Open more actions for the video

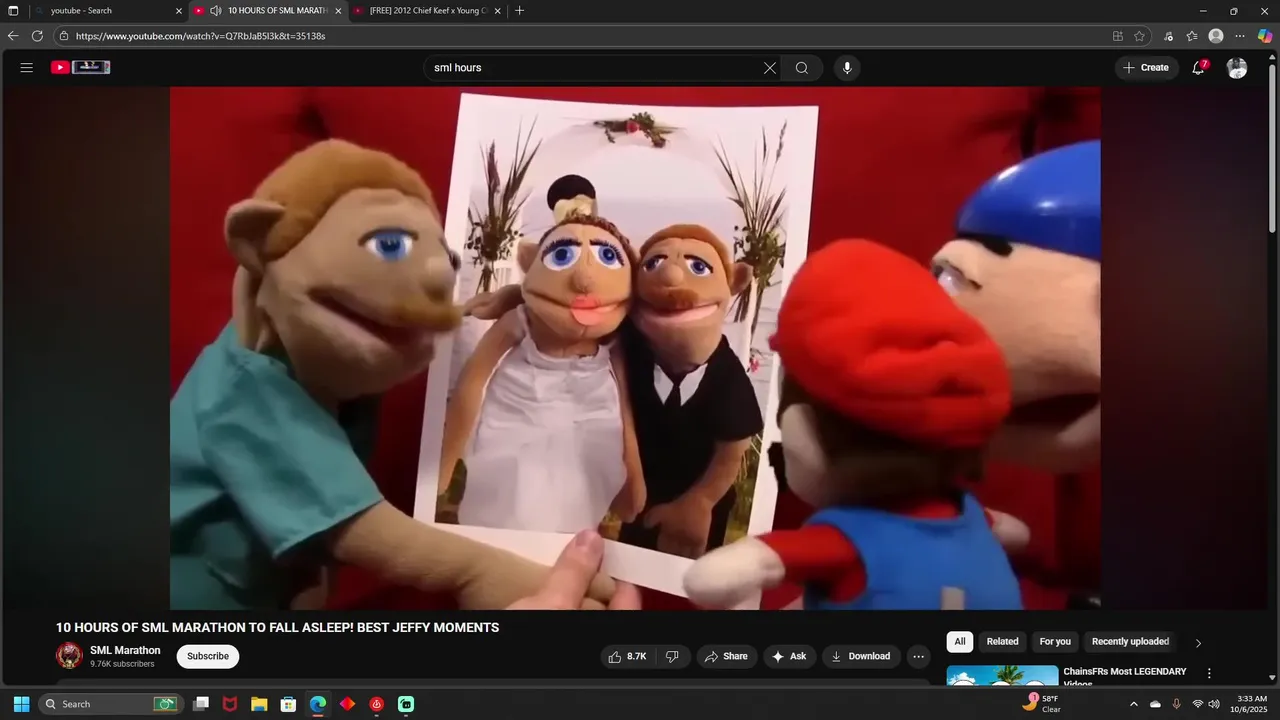tap(918, 656)
